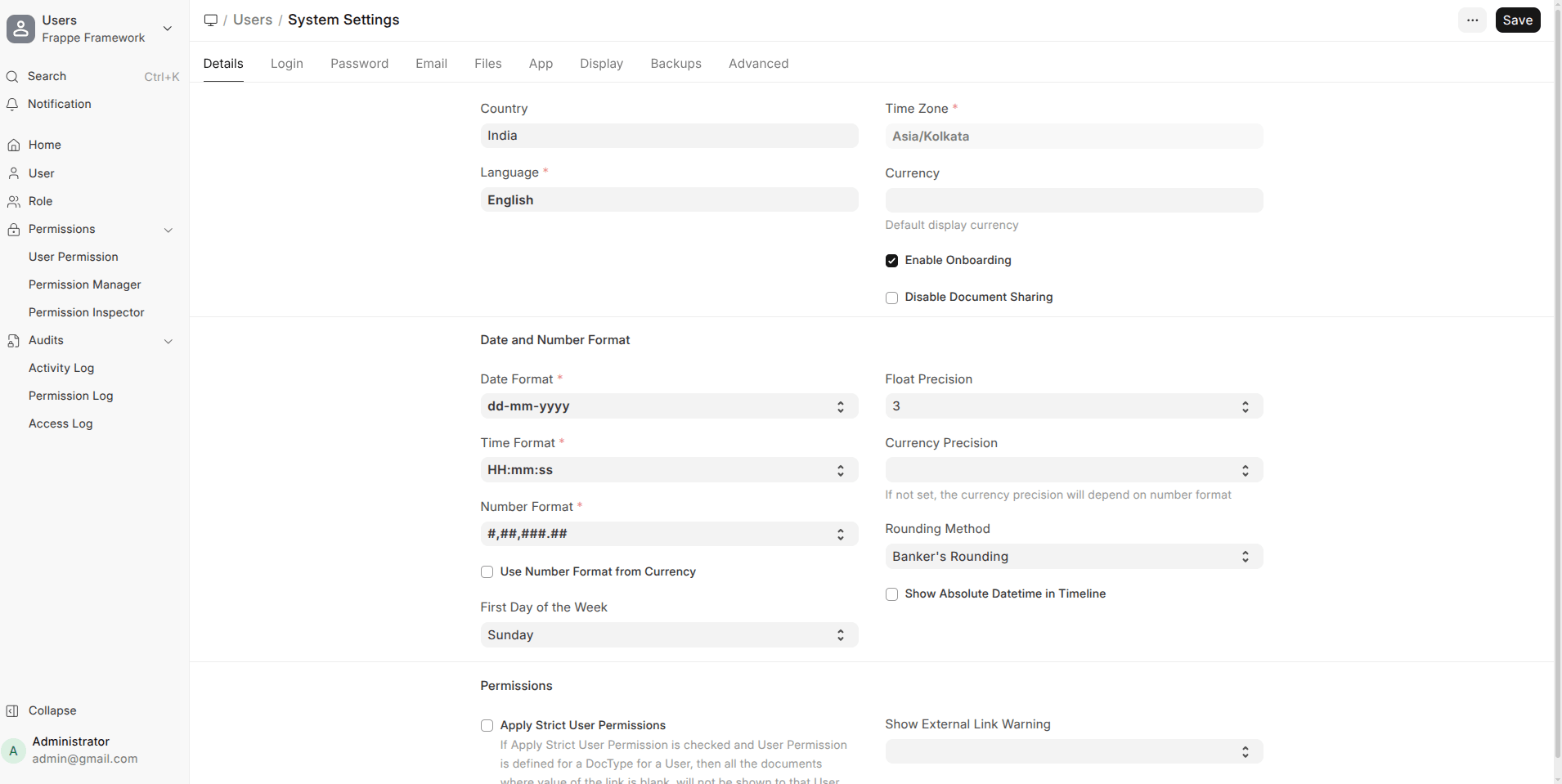
Task: Click the Search magnifier icon in sidebar
Action: pyautogui.click(x=12, y=77)
